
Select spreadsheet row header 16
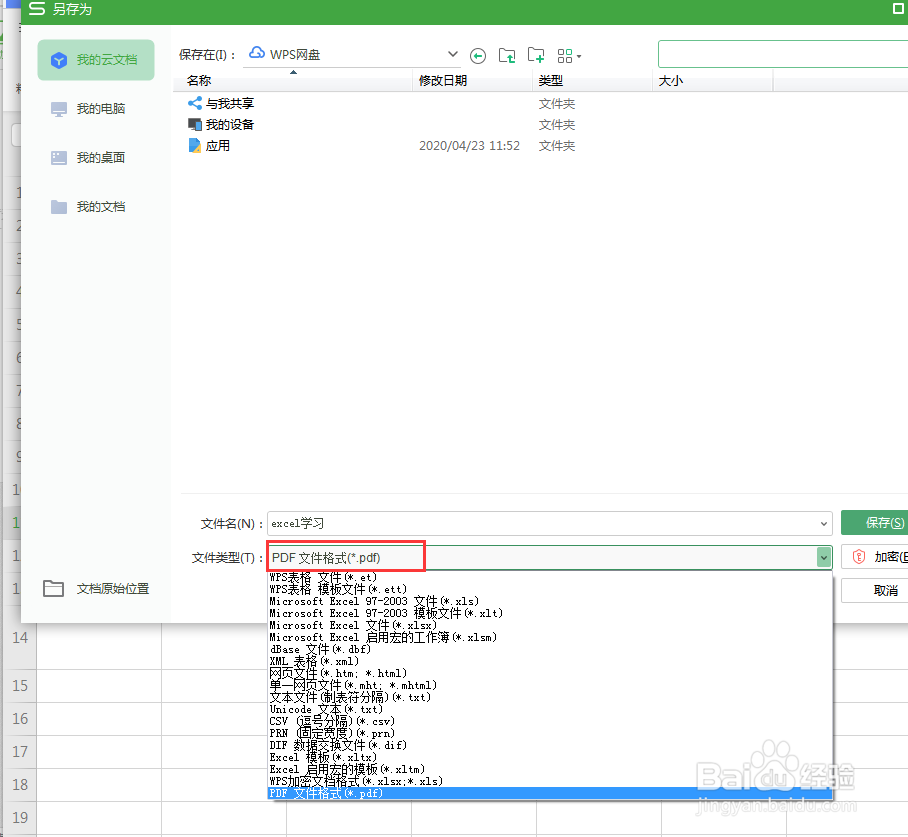(x=20, y=719)
